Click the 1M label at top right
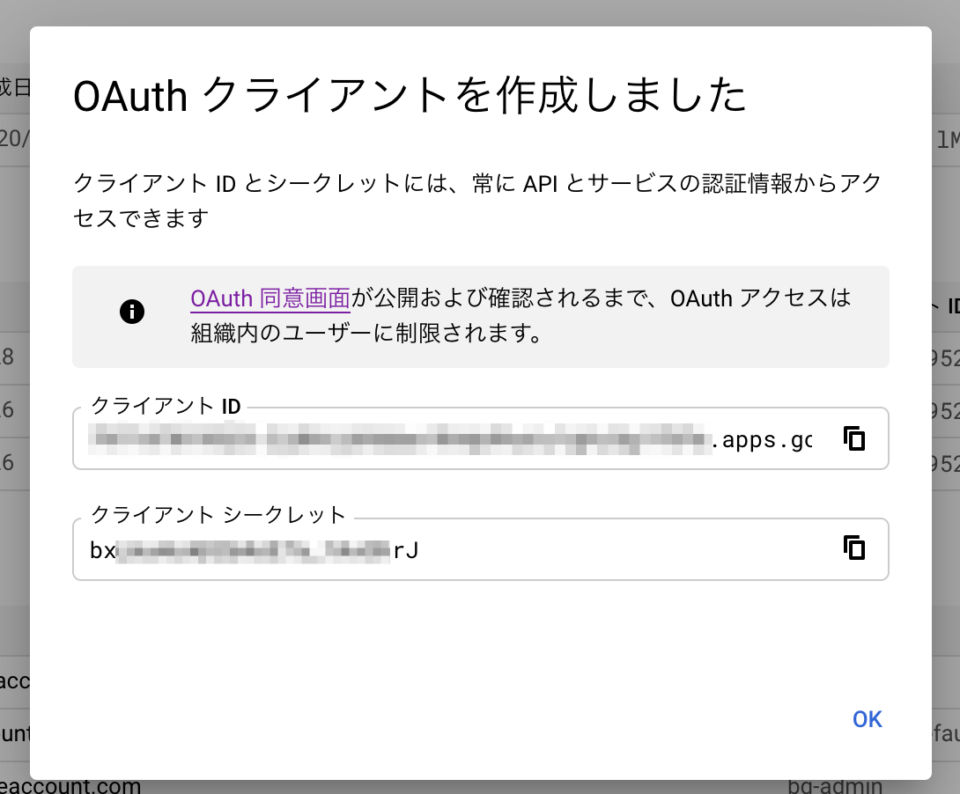The height and width of the screenshot is (794, 960). click(x=944, y=140)
